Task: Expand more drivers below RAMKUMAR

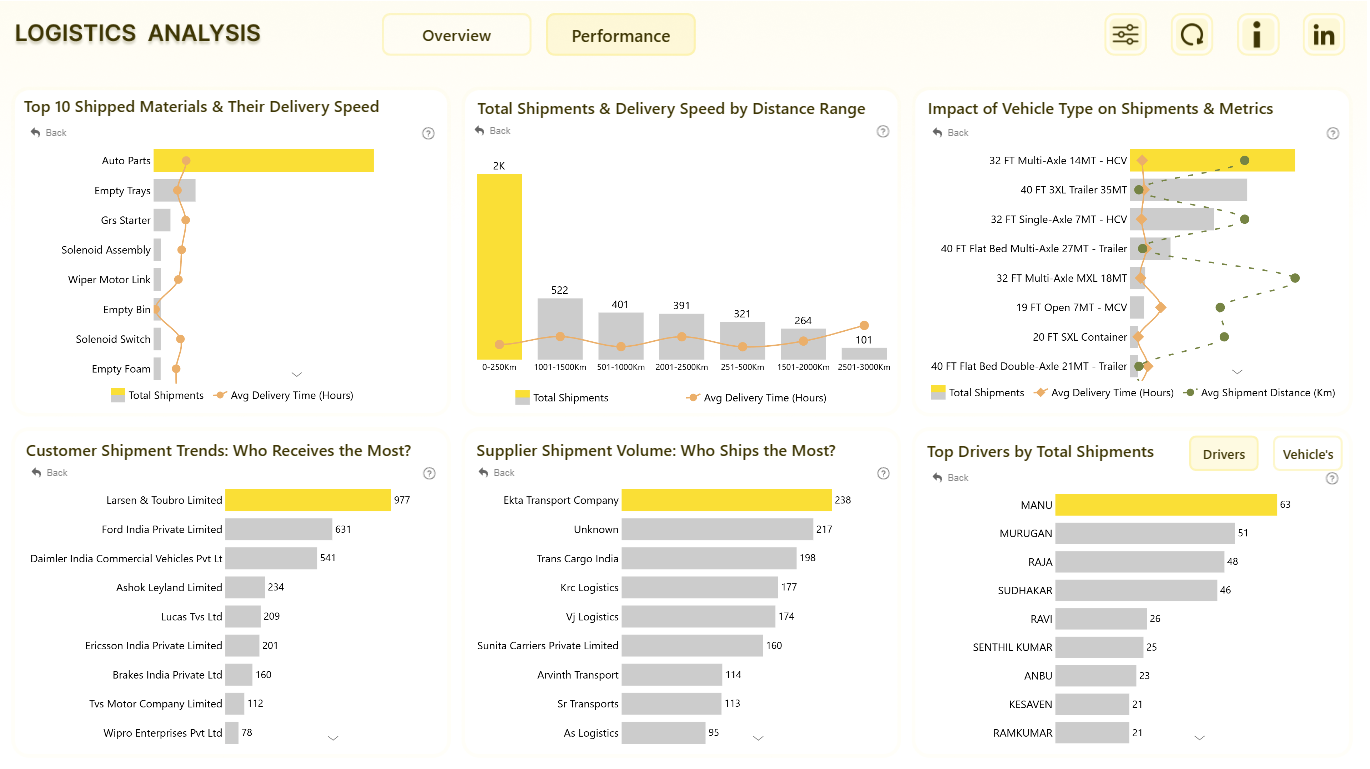Action: [x=1200, y=738]
